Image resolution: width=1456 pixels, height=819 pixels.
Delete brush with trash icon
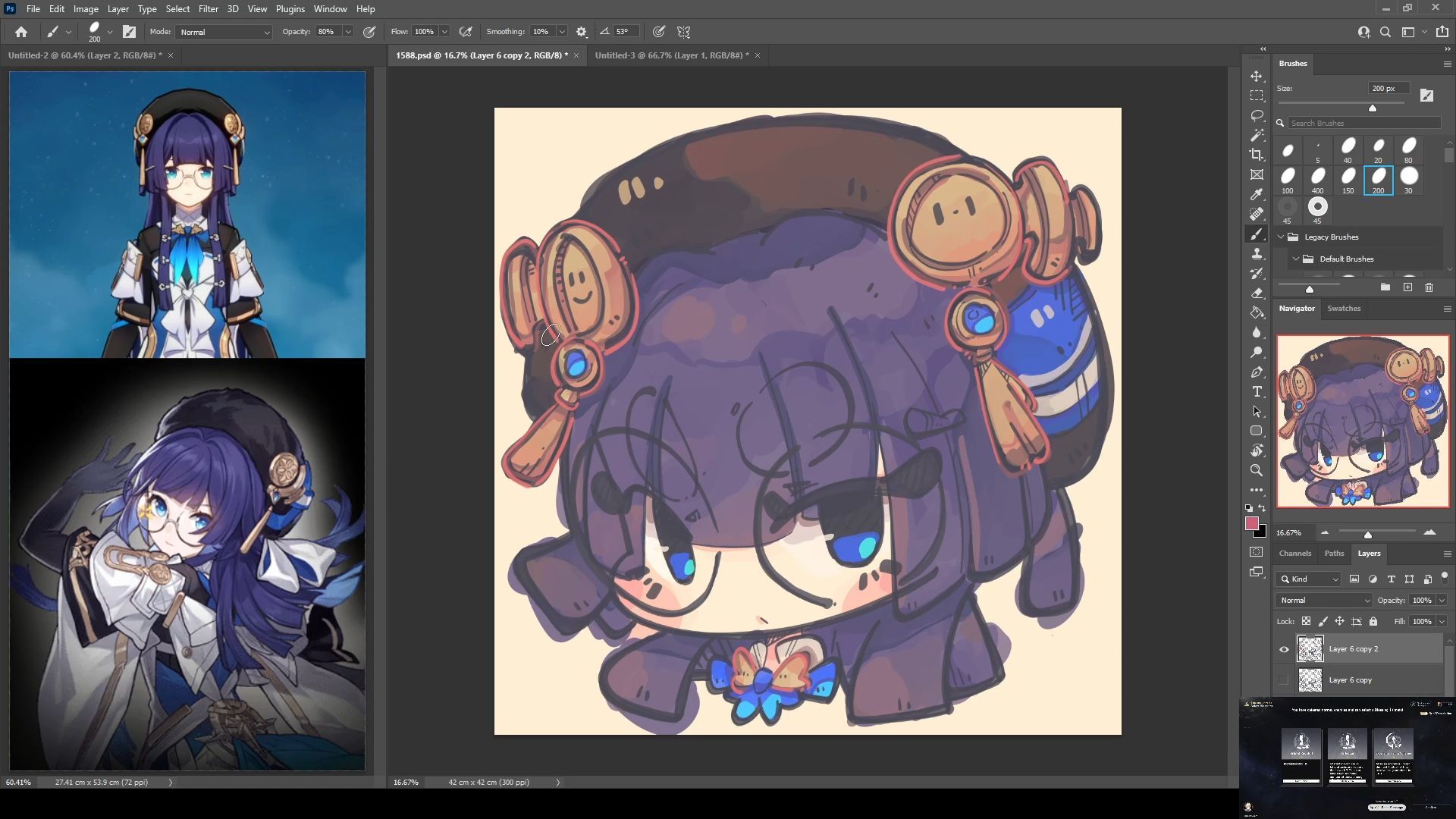point(1429,287)
